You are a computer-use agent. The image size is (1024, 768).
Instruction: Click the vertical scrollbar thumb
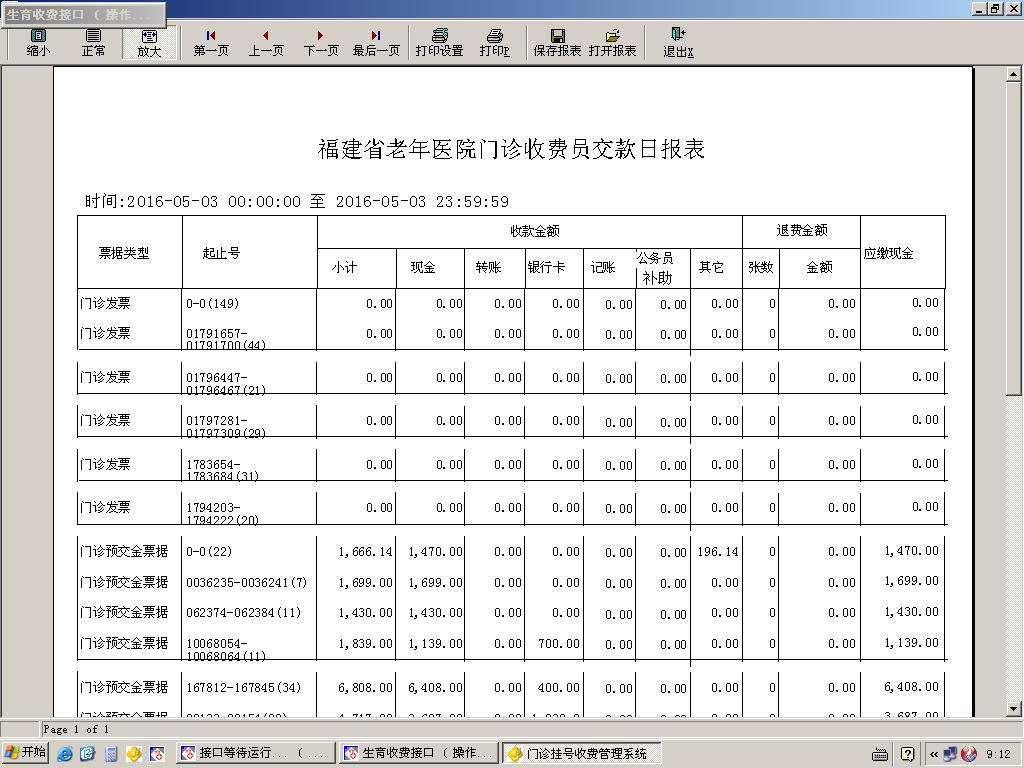[x=1014, y=238]
